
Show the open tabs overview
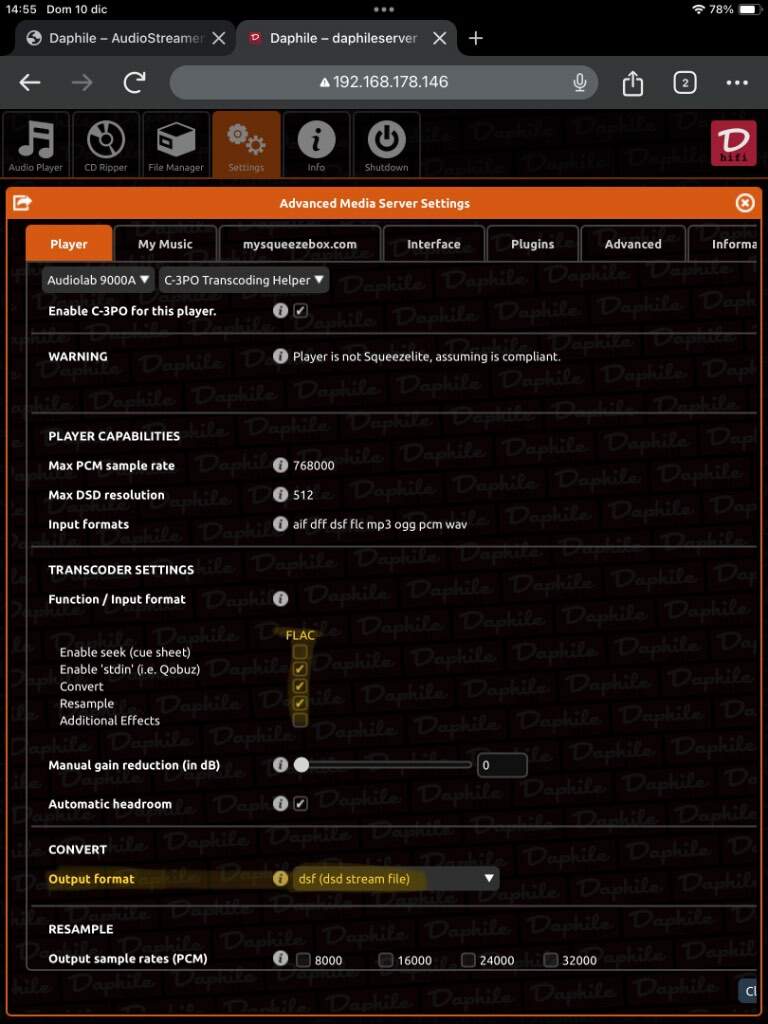[x=684, y=82]
